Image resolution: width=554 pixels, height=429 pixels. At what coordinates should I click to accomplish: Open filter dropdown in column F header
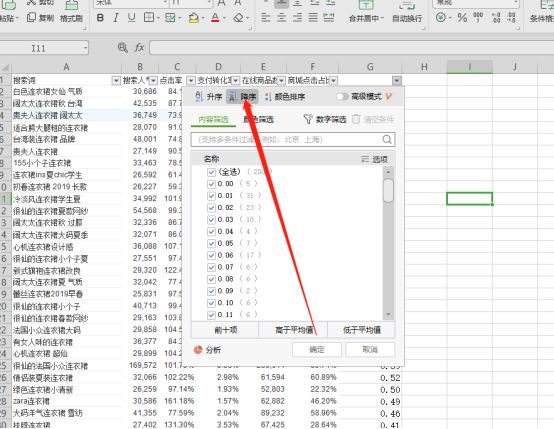click(x=334, y=81)
